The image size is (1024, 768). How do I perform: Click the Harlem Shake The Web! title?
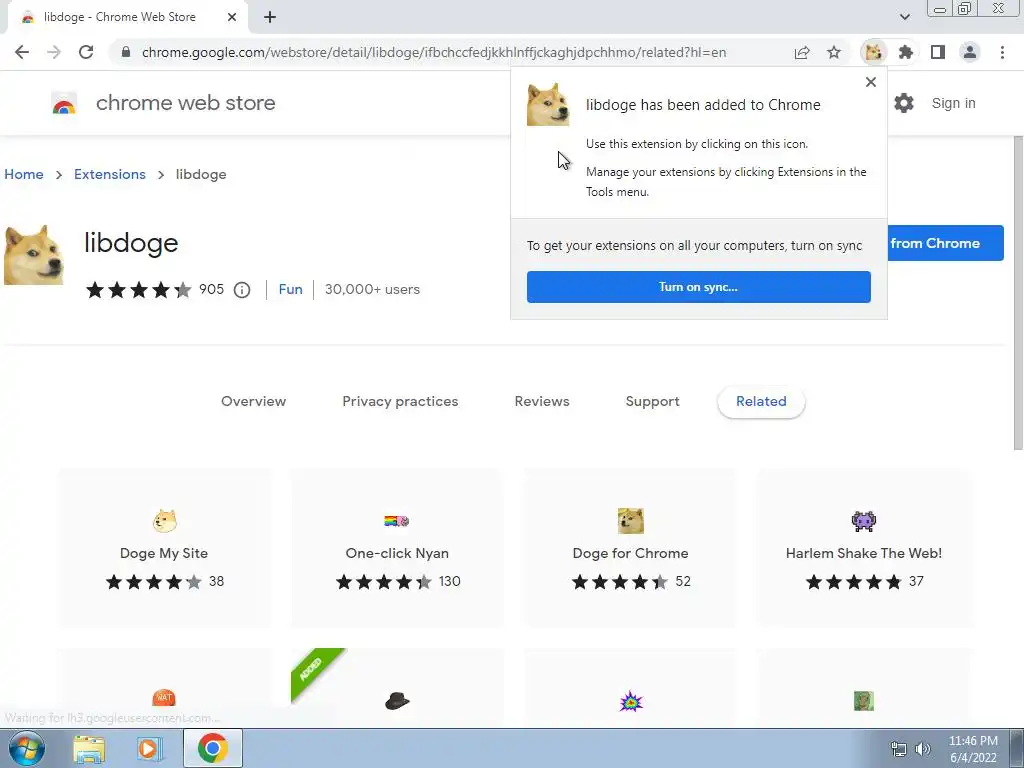[x=864, y=553]
